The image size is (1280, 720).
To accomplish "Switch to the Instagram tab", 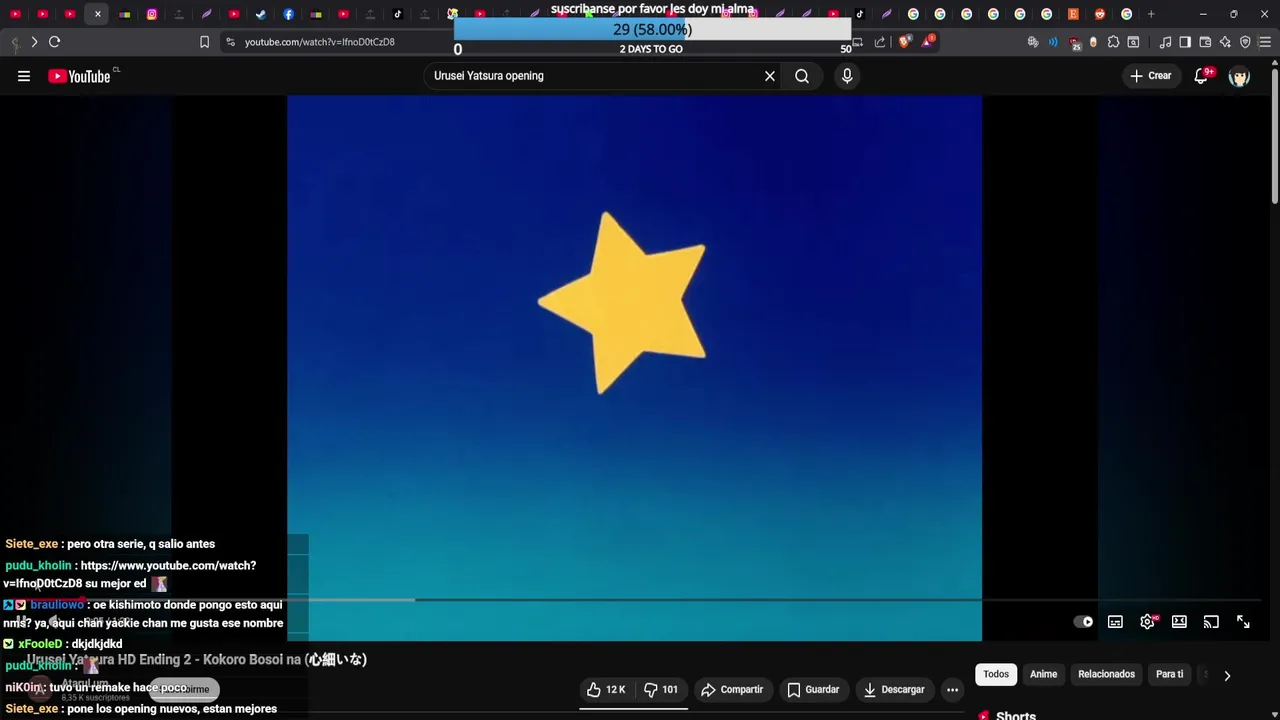I will click(x=152, y=14).
